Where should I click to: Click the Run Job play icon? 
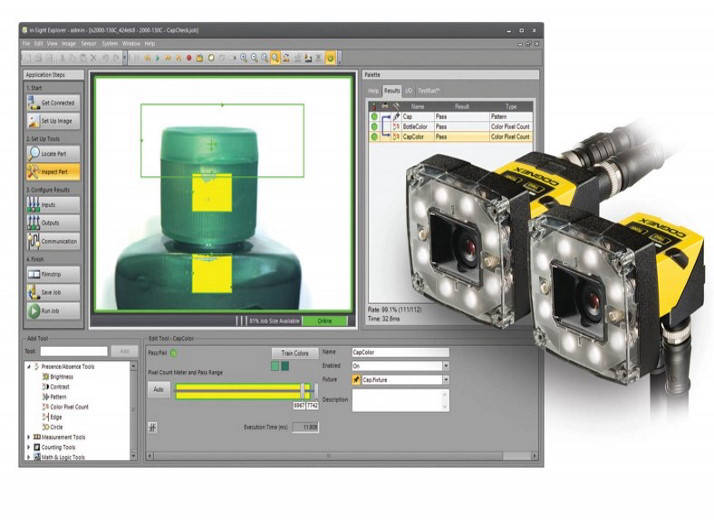[31, 310]
